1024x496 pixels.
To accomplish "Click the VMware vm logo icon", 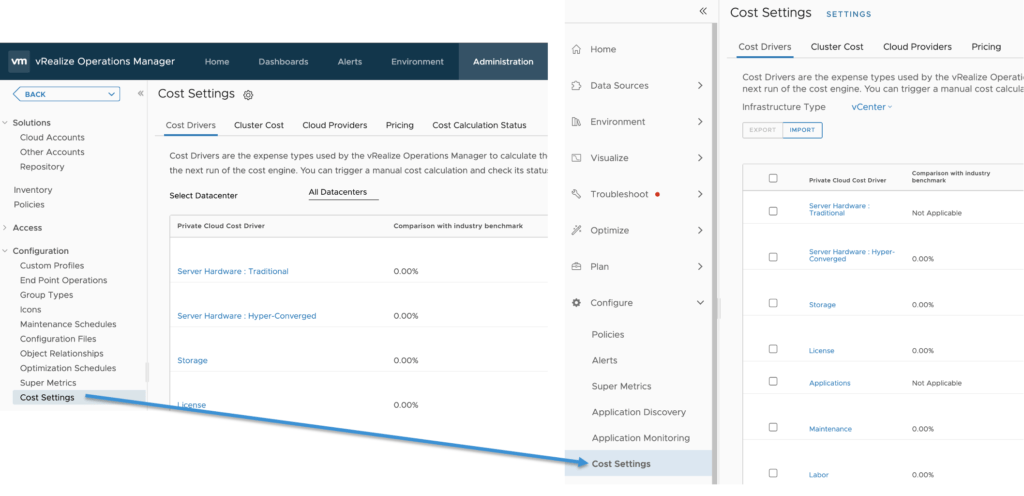I will (18, 62).
